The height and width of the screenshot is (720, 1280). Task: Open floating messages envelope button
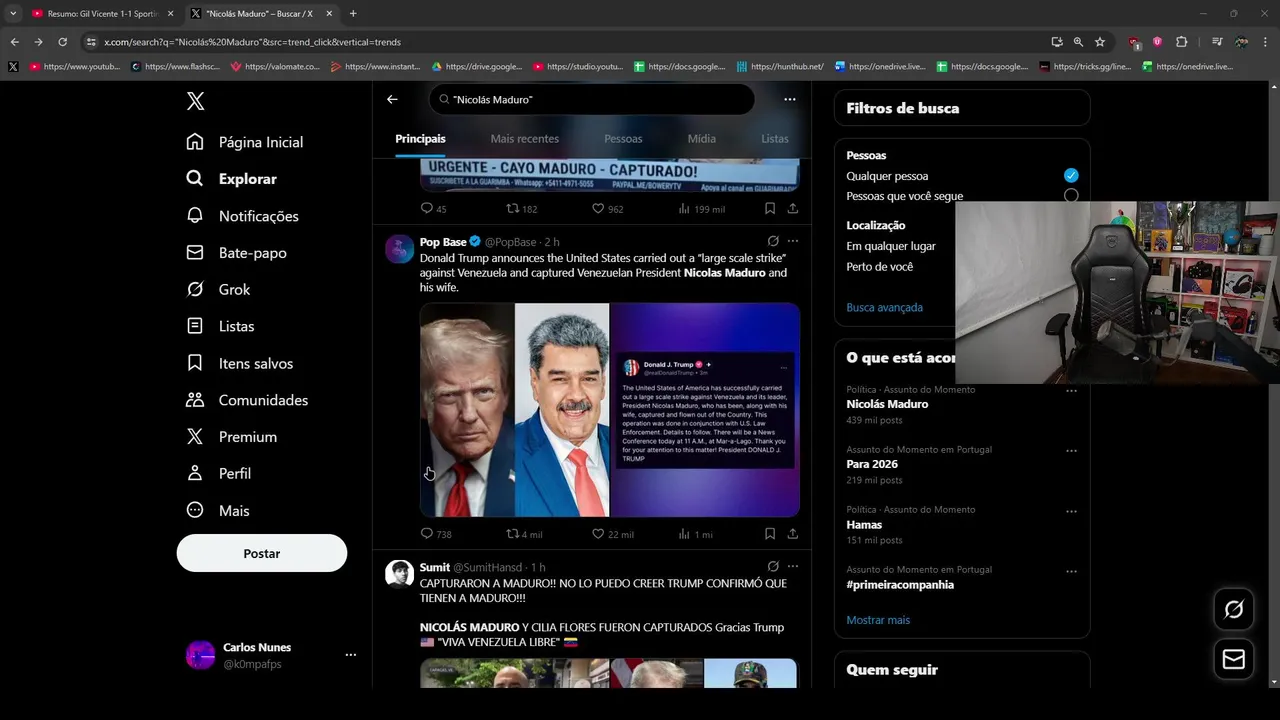click(1234, 659)
